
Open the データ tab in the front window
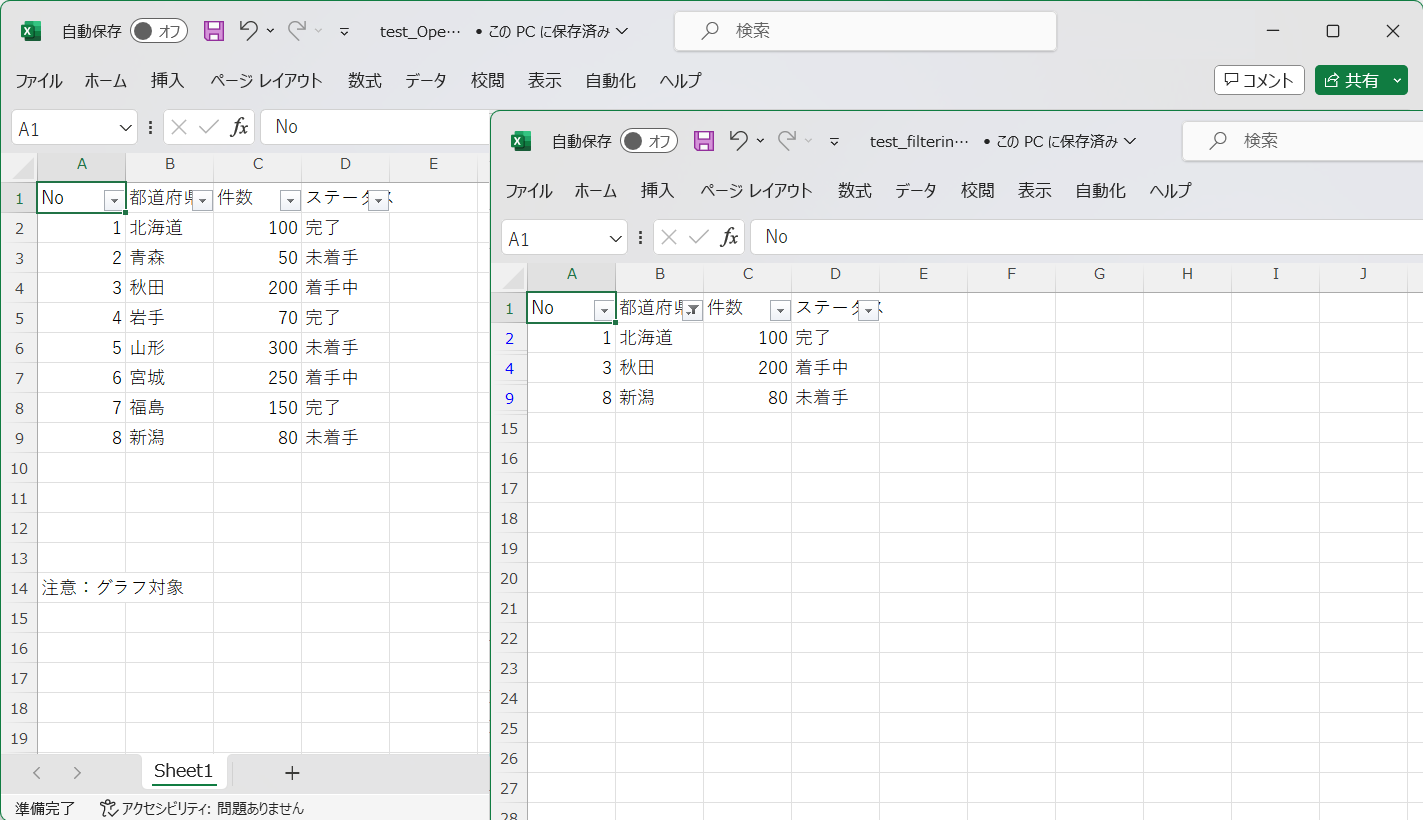(915, 190)
